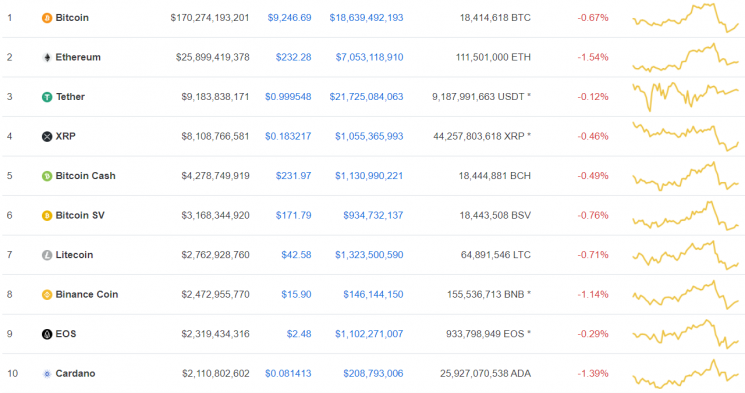
Task: Click the black XRP logo icon
Action: [x=47, y=136]
